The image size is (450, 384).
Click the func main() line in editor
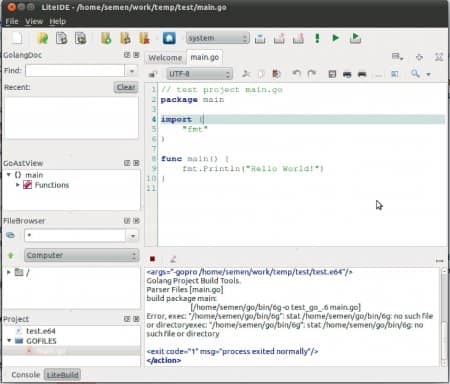[x=195, y=159]
